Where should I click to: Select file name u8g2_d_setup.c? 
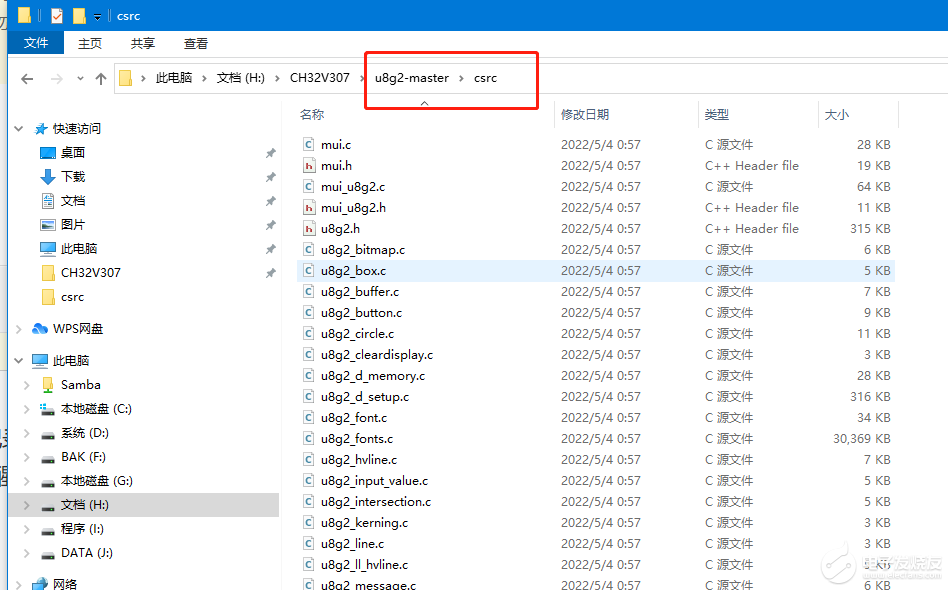coord(365,397)
